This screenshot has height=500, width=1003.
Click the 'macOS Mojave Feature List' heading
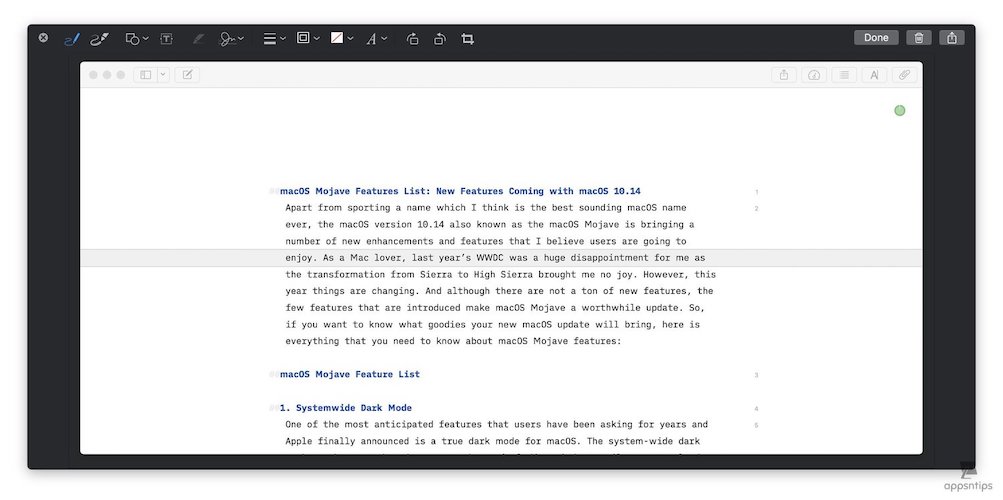350,374
